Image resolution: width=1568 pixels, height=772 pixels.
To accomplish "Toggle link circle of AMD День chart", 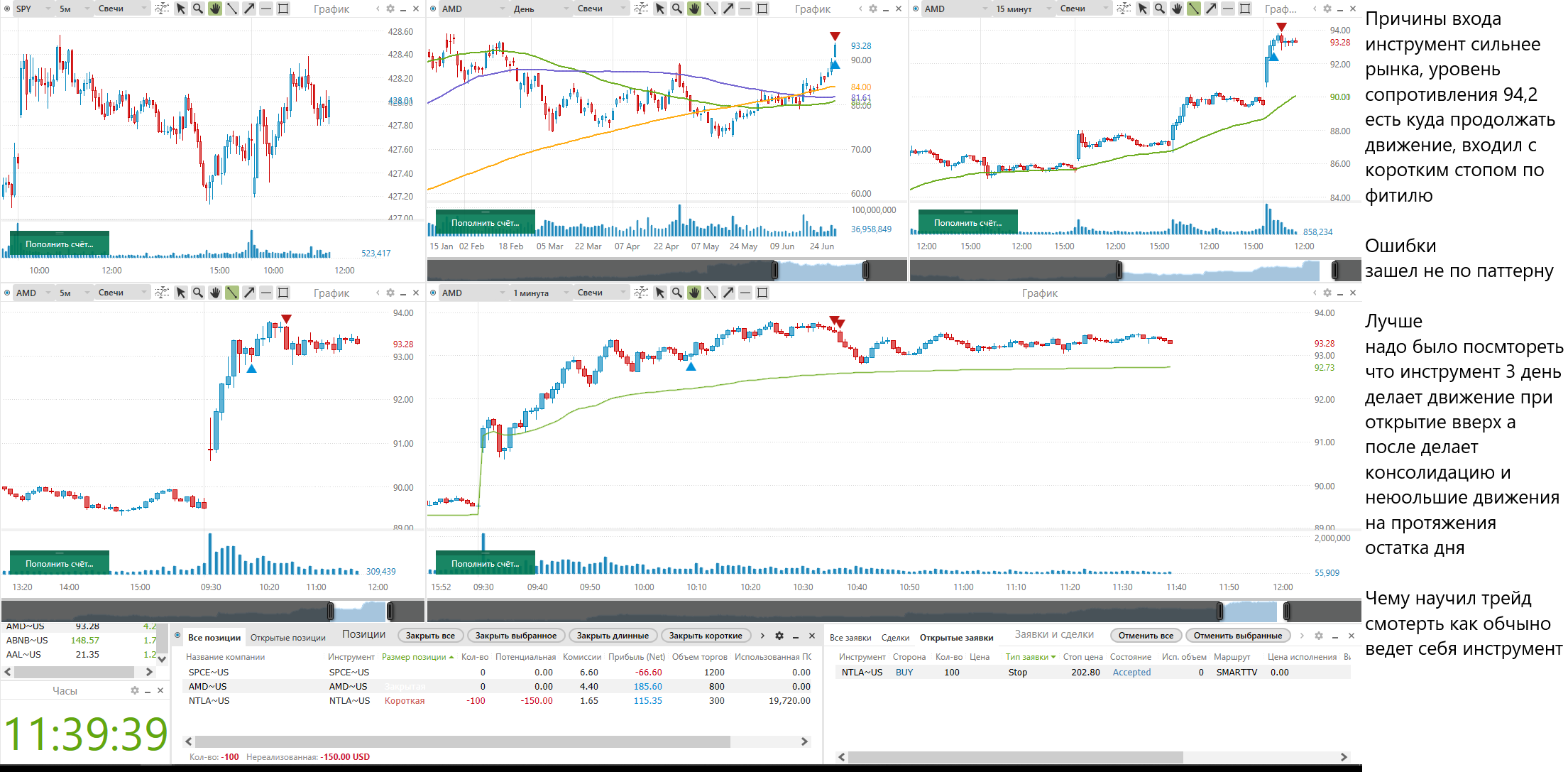I will point(433,9).
